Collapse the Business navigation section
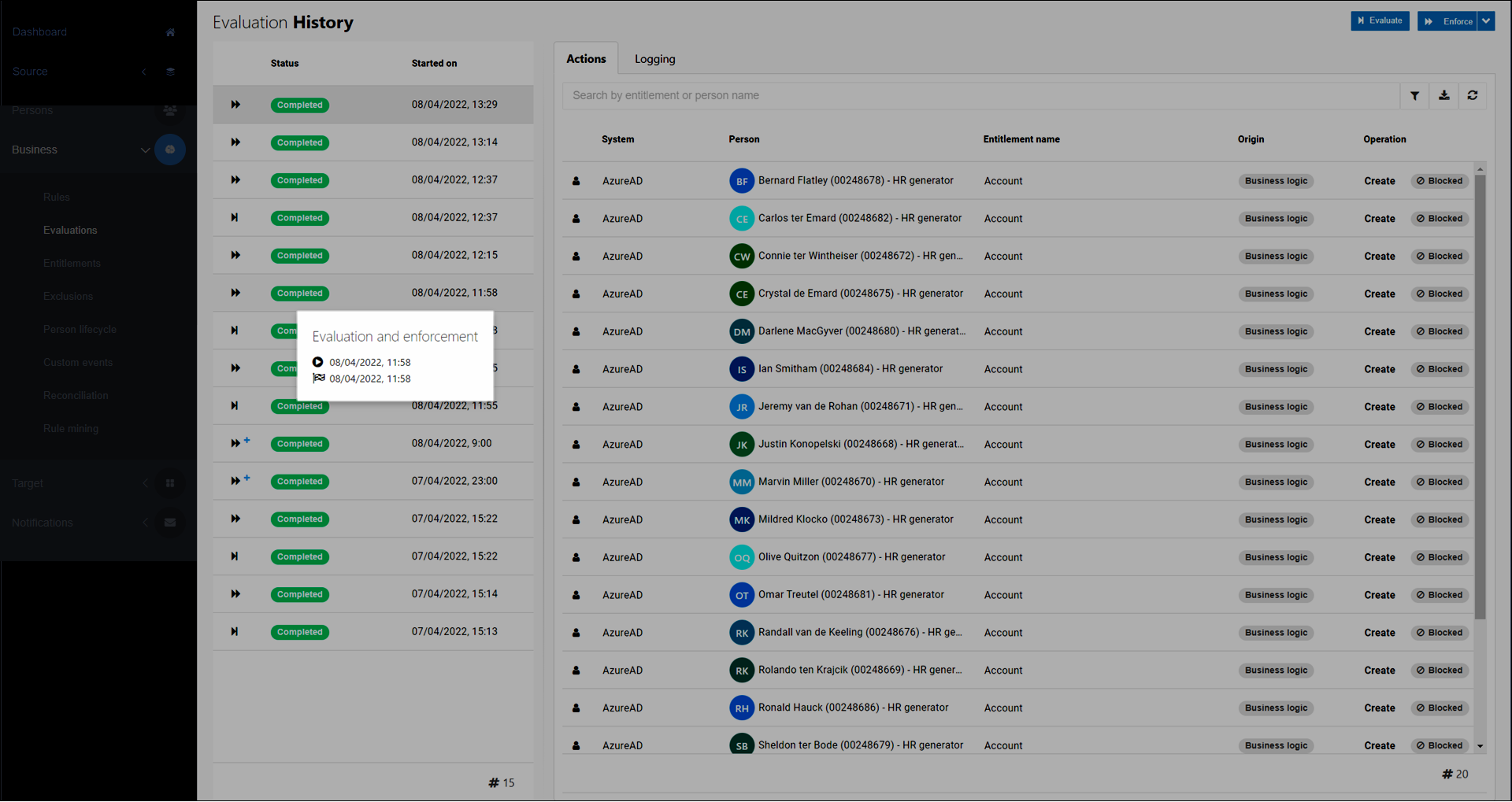 coord(145,150)
